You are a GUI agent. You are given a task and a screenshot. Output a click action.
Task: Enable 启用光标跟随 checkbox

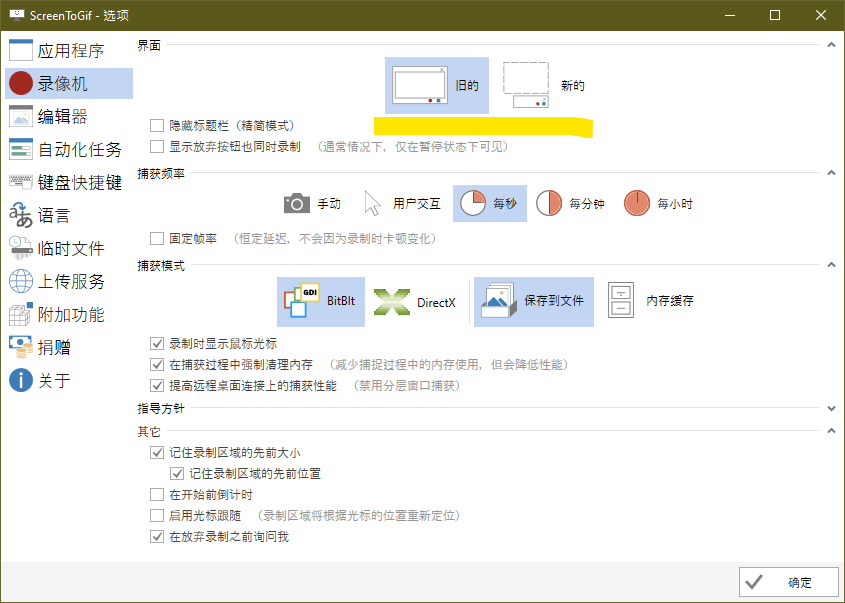pyautogui.click(x=157, y=515)
